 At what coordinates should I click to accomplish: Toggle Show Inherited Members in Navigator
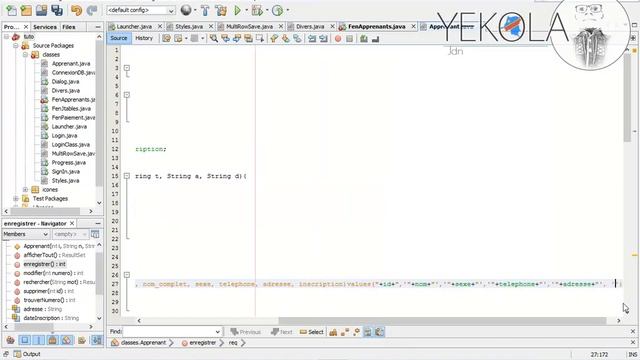click(11, 340)
